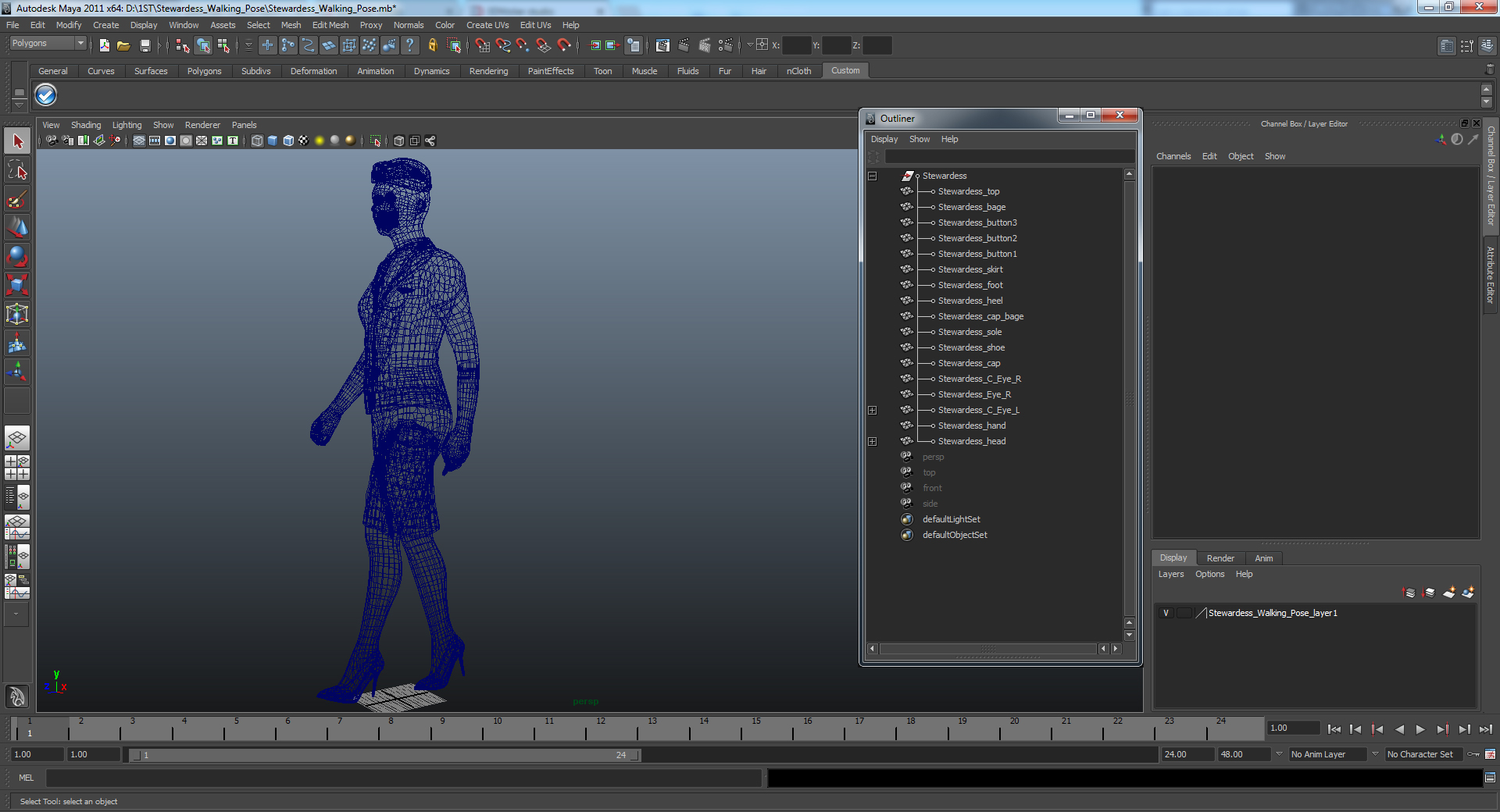The width and height of the screenshot is (1500, 812).
Task: Open the Create UVs menu
Action: click(487, 25)
